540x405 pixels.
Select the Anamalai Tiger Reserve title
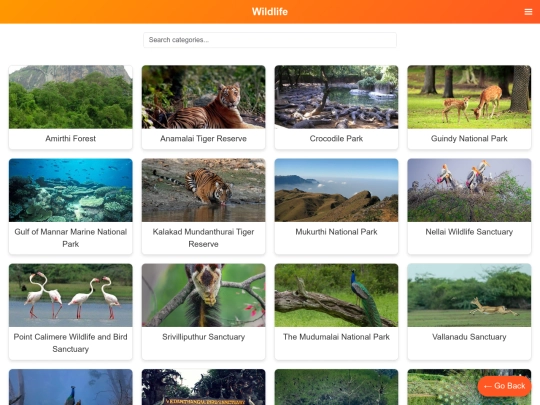pyautogui.click(x=204, y=138)
